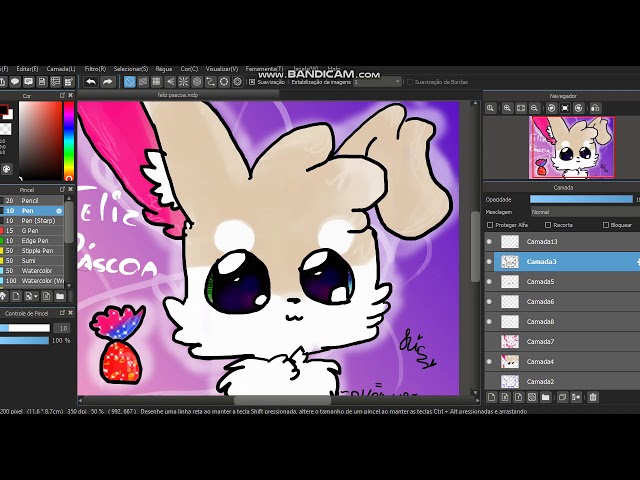
Task: Add a new layer from the layer panel bottom bar
Action: tap(491, 397)
